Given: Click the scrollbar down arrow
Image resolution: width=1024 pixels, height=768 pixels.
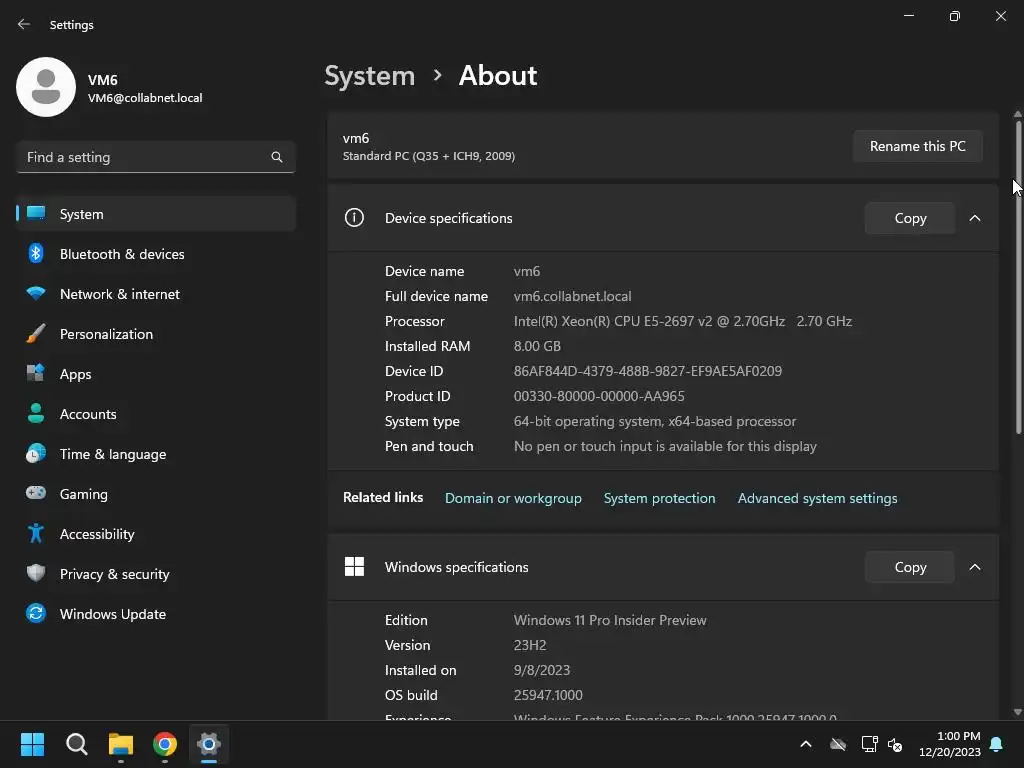Looking at the screenshot, I should click(x=1017, y=712).
